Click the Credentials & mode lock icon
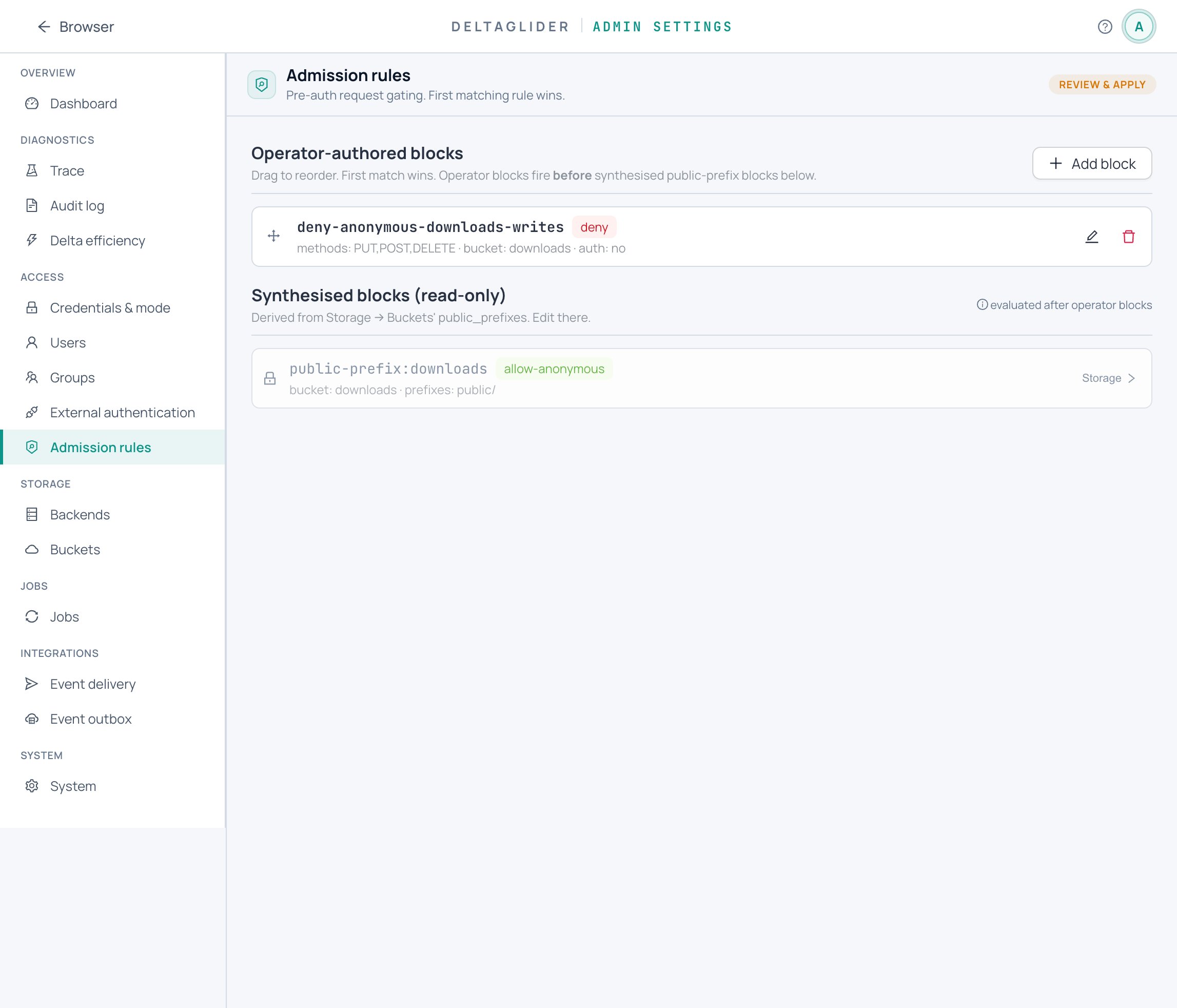The height and width of the screenshot is (1008, 1177). 32,307
